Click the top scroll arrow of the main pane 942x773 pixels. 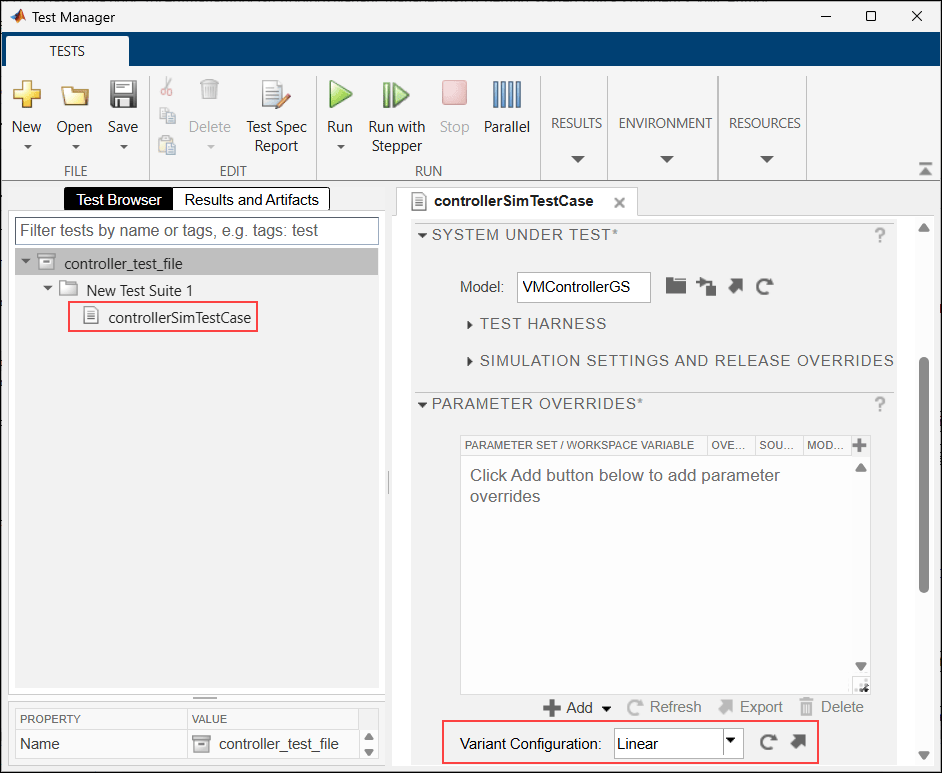point(924,228)
